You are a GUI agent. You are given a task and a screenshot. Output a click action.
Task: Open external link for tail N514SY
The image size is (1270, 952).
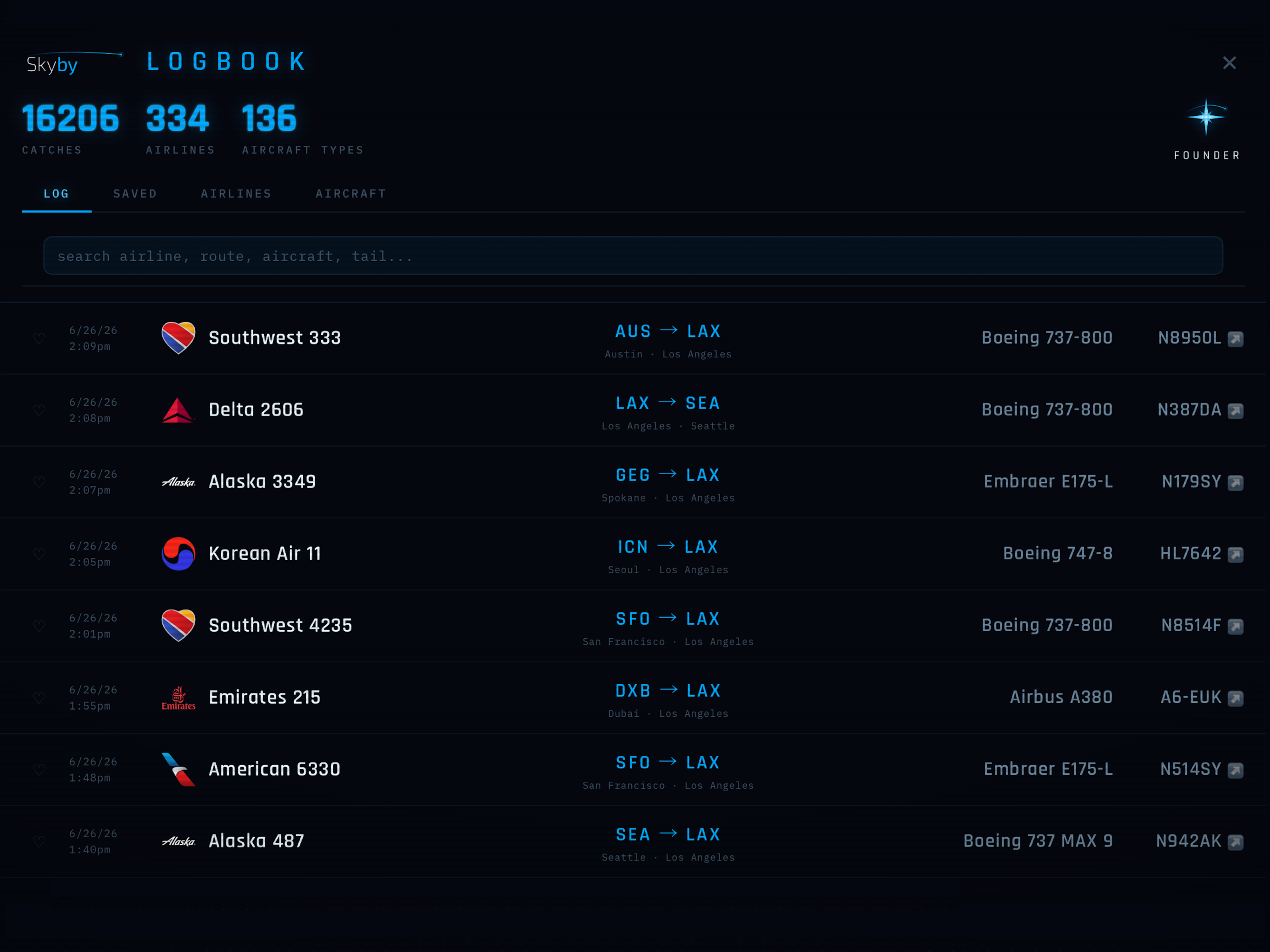pyautogui.click(x=1235, y=770)
